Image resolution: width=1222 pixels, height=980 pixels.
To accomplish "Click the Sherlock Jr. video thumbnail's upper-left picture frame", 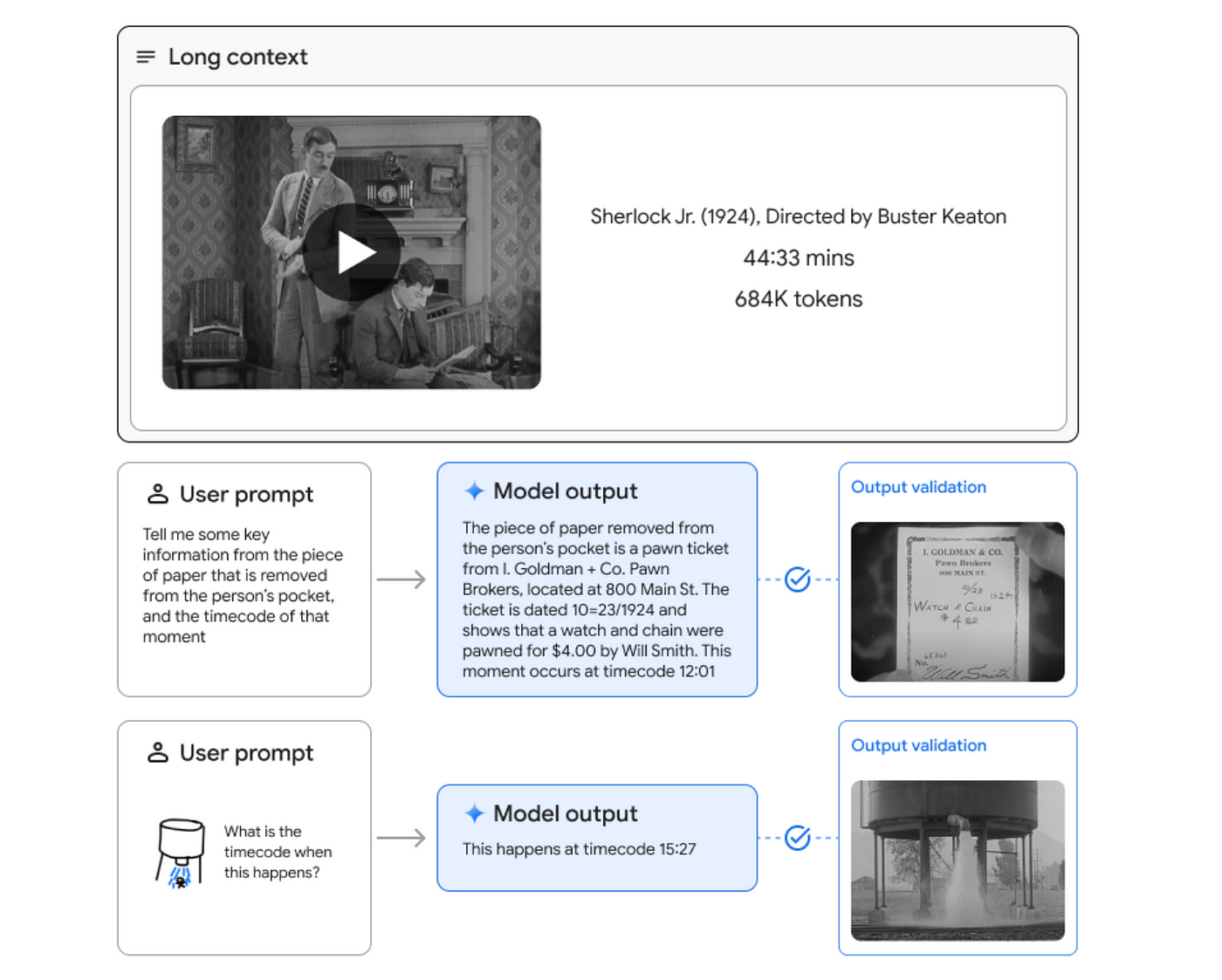I will [x=196, y=144].
